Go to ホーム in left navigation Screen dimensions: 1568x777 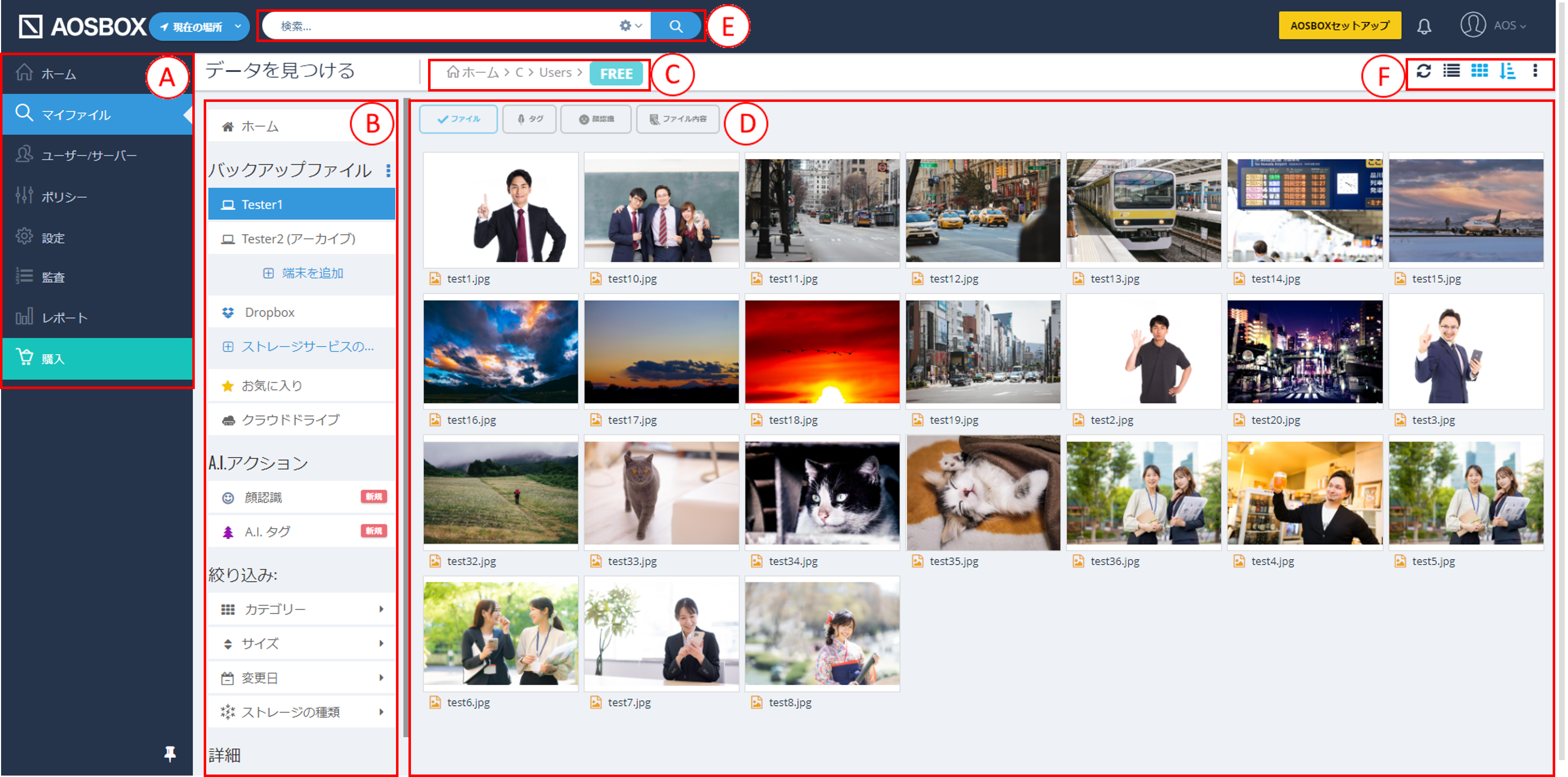coord(97,74)
